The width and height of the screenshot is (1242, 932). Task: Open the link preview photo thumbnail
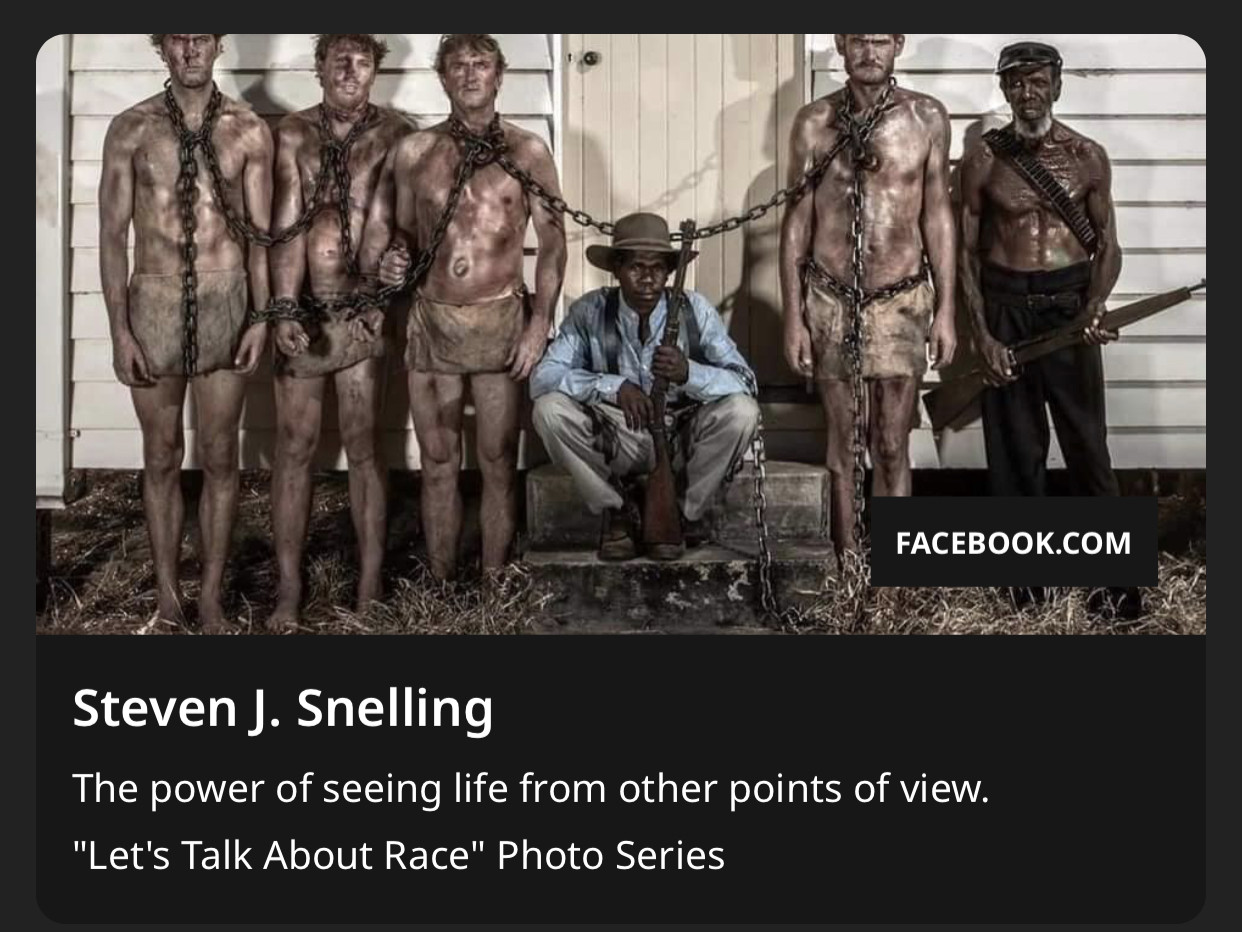[x=621, y=334]
